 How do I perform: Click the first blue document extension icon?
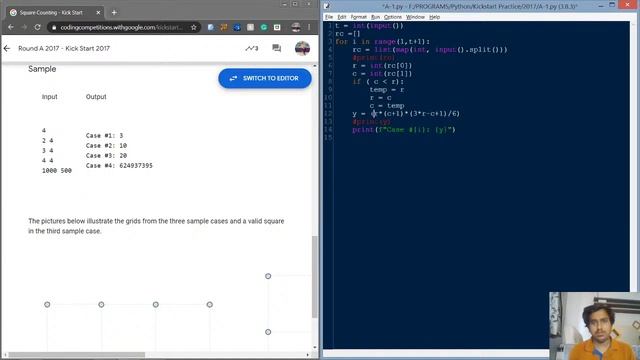[211, 27]
